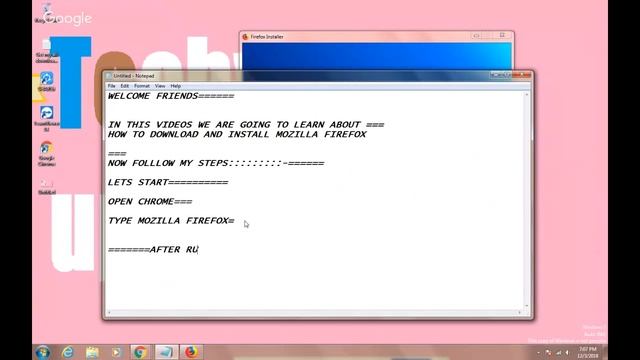640x360 pixels.
Task: Open the View menu in Notepad
Action: pyautogui.click(x=160, y=86)
